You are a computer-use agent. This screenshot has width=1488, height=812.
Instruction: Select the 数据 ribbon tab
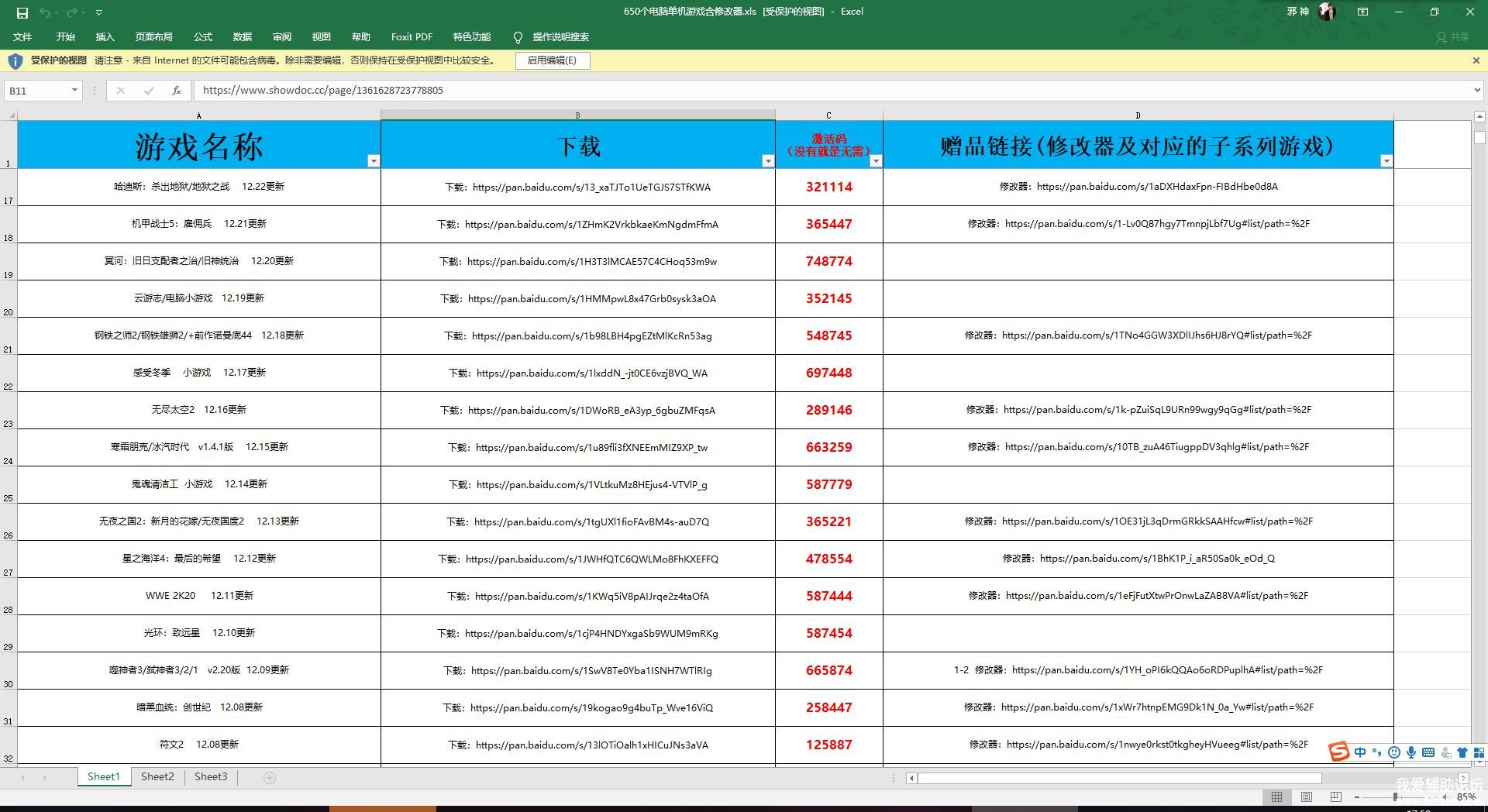243,36
